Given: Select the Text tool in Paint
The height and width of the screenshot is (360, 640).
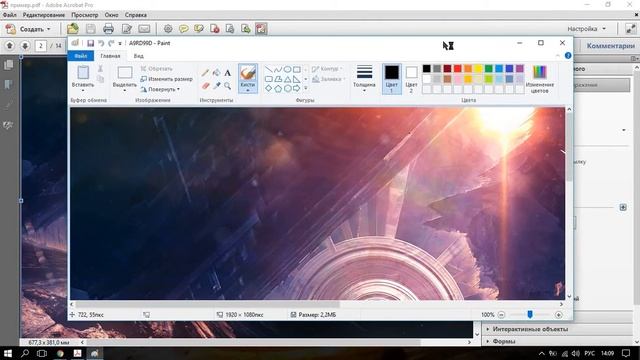Looking at the screenshot, I should click(227, 73).
